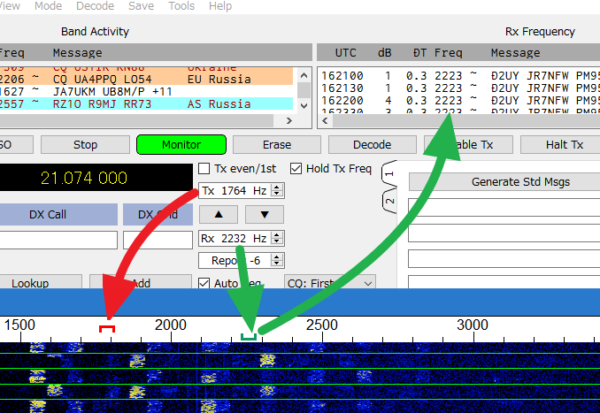Click the up-arrow frequency shift button
The width and height of the screenshot is (600, 413).
tap(218, 214)
